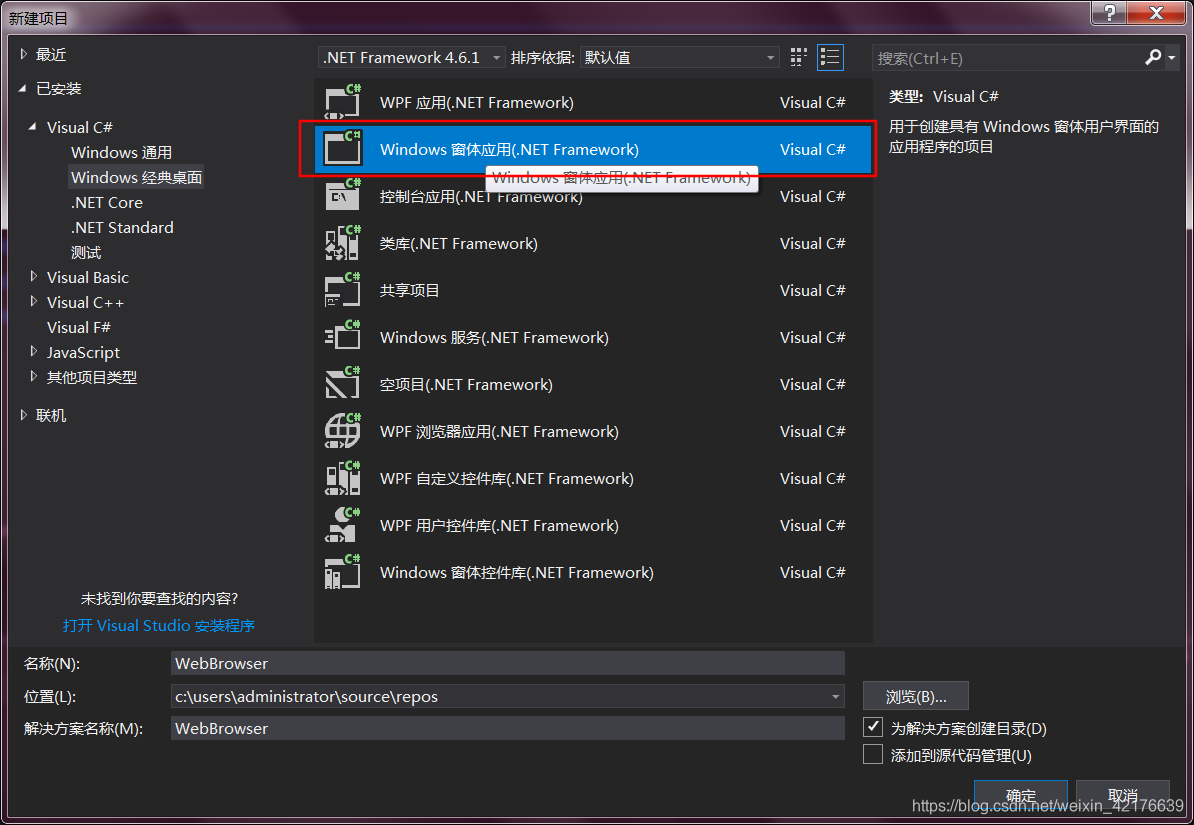
Task: Select .NET Core category
Action: (x=107, y=203)
